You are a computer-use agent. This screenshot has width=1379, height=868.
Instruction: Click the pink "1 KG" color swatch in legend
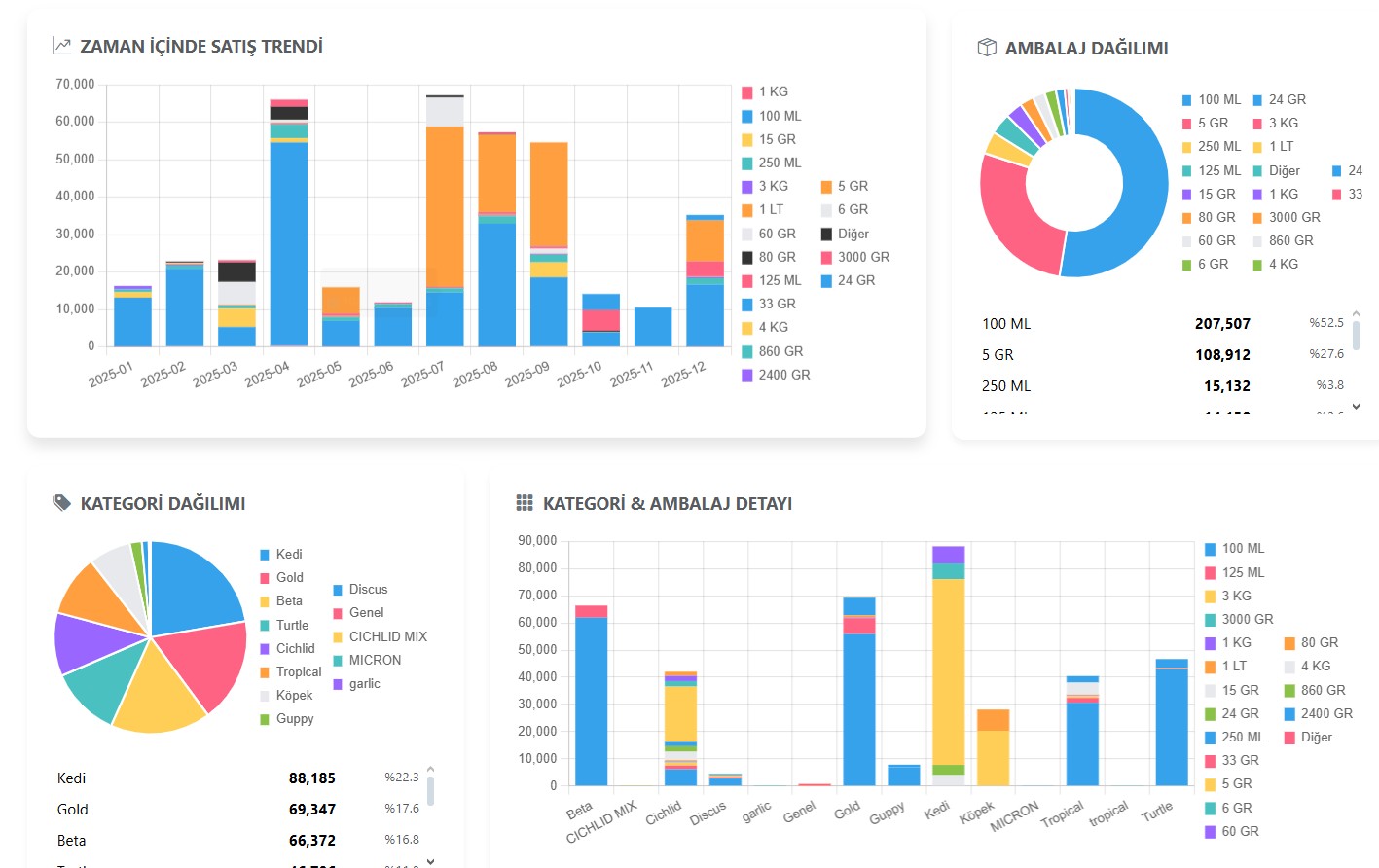(747, 90)
